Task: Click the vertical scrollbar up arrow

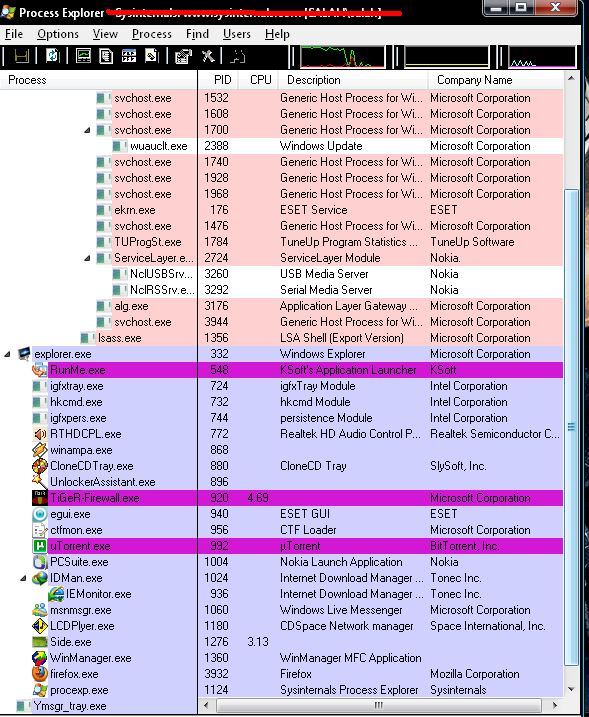Action: click(571, 78)
